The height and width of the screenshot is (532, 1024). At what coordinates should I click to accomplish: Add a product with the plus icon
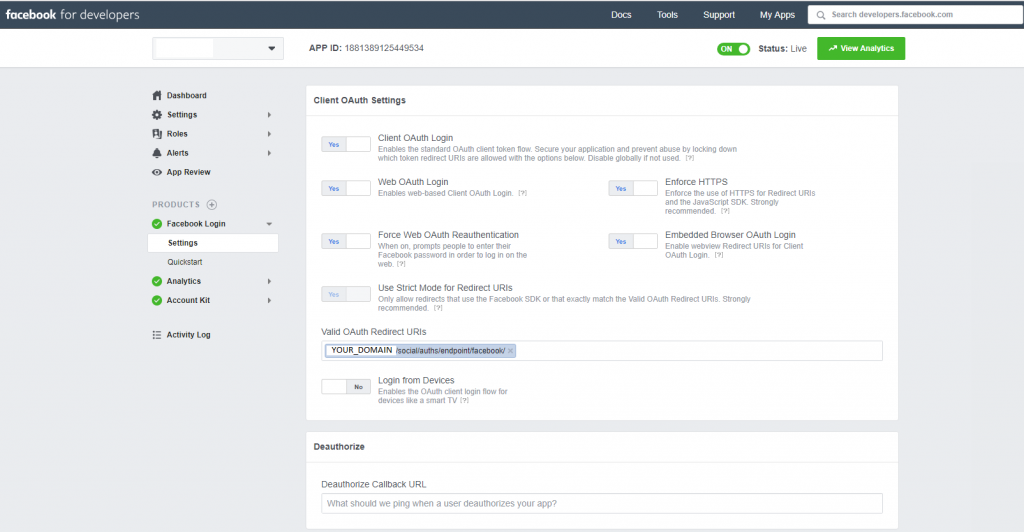[212, 204]
